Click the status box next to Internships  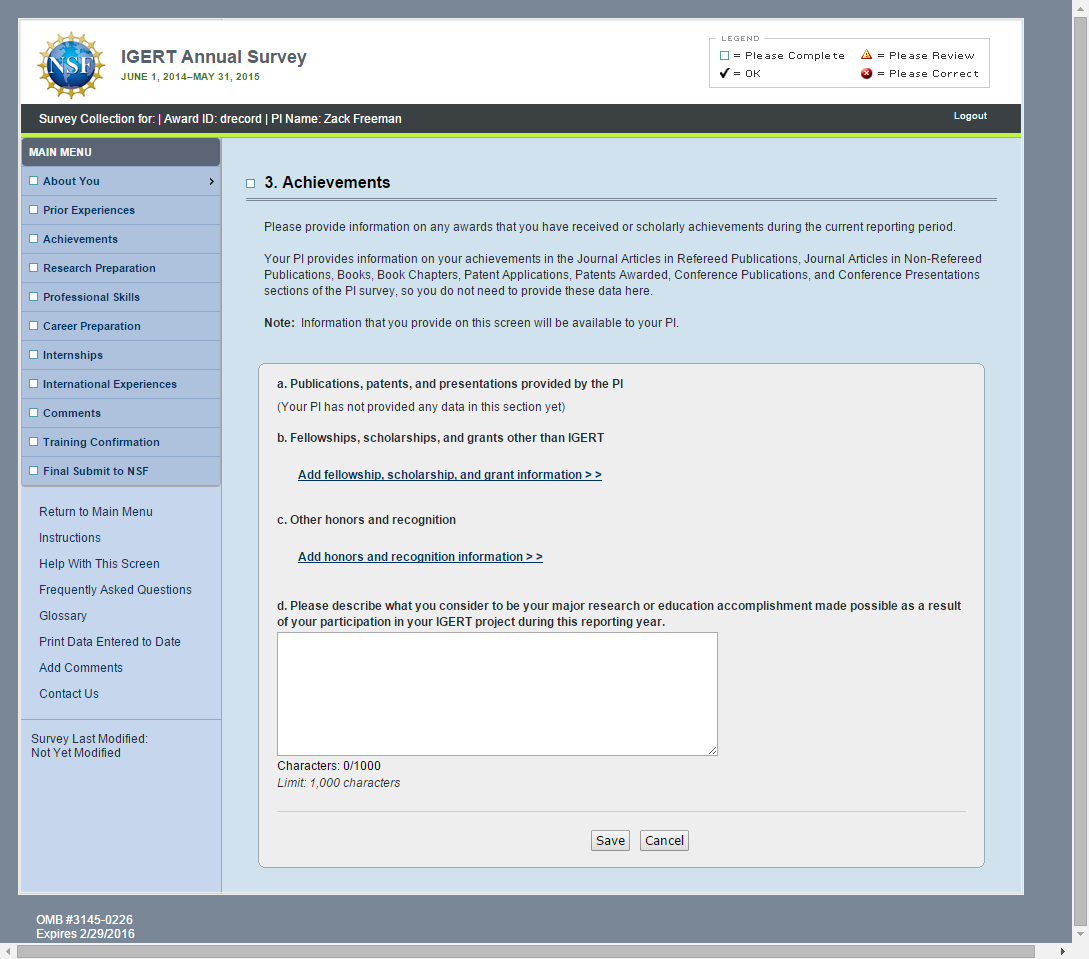33,354
